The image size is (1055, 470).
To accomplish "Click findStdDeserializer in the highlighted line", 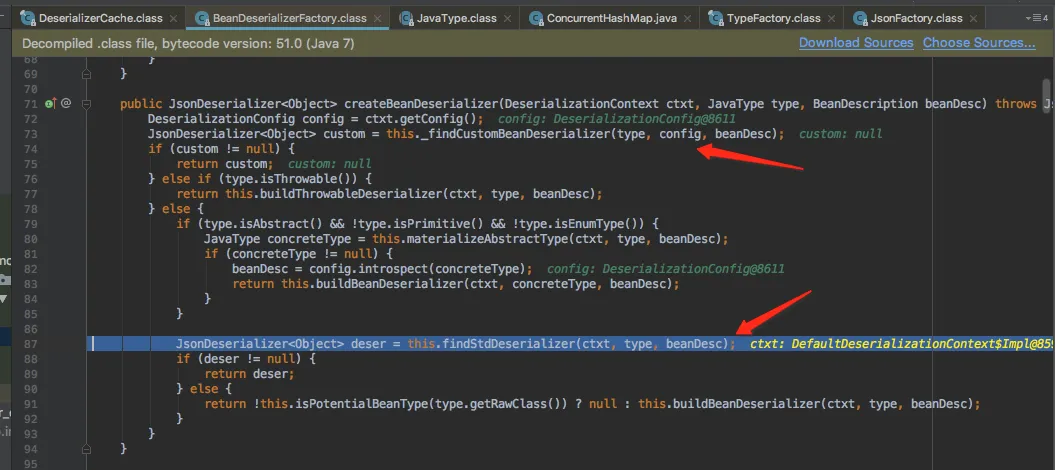I will coord(504,344).
